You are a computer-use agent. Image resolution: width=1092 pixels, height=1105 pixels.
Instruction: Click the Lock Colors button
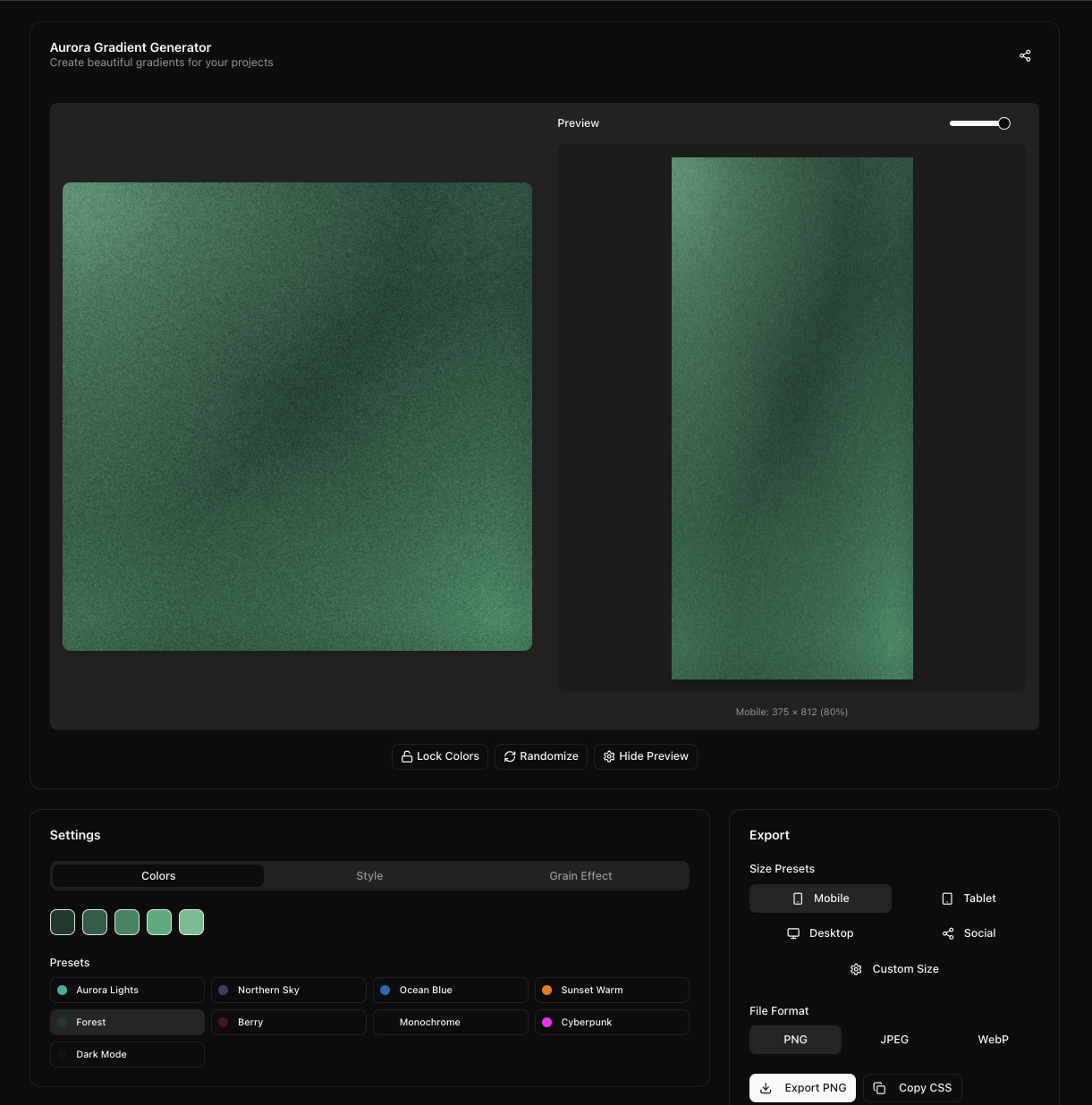(440, 756)
